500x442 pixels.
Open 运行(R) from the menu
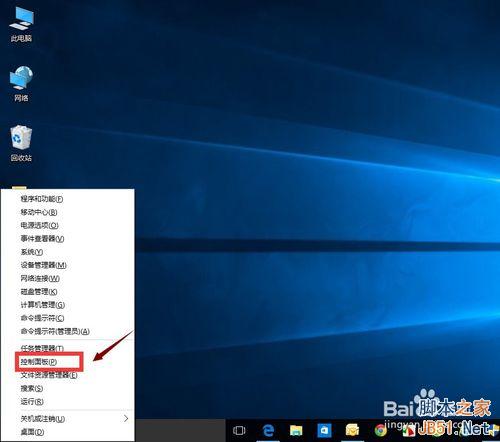[68, 402]
